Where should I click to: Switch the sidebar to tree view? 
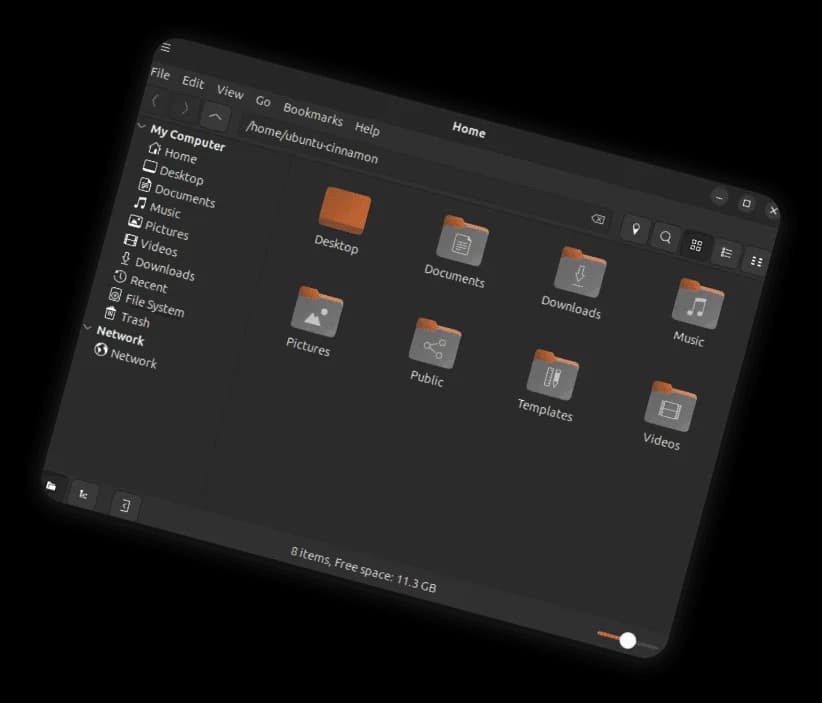point(85,492)
